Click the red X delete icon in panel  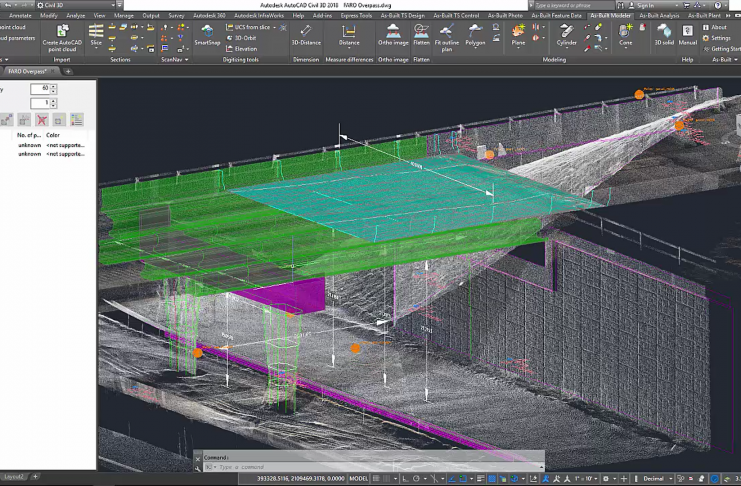pyautogui.click(x=43, y=120)
